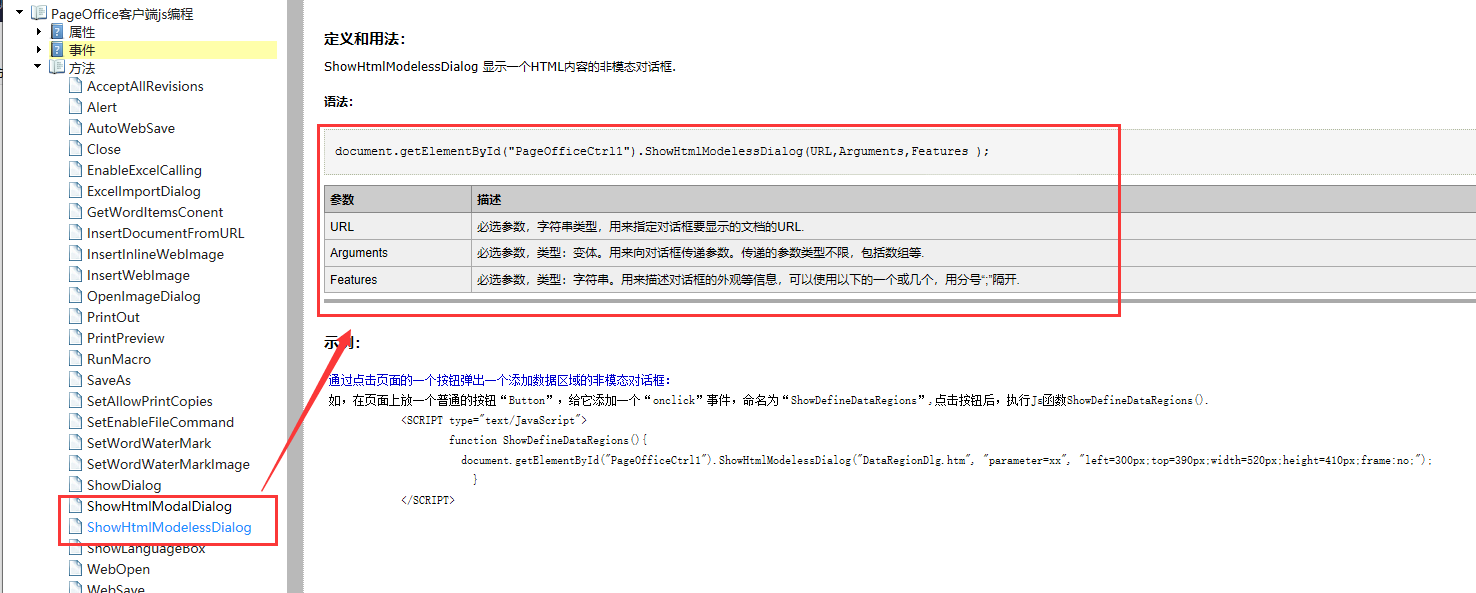Click the page icon beside SetEnableFileCommand
The image size is (1476, 593).
pos(75,422)
